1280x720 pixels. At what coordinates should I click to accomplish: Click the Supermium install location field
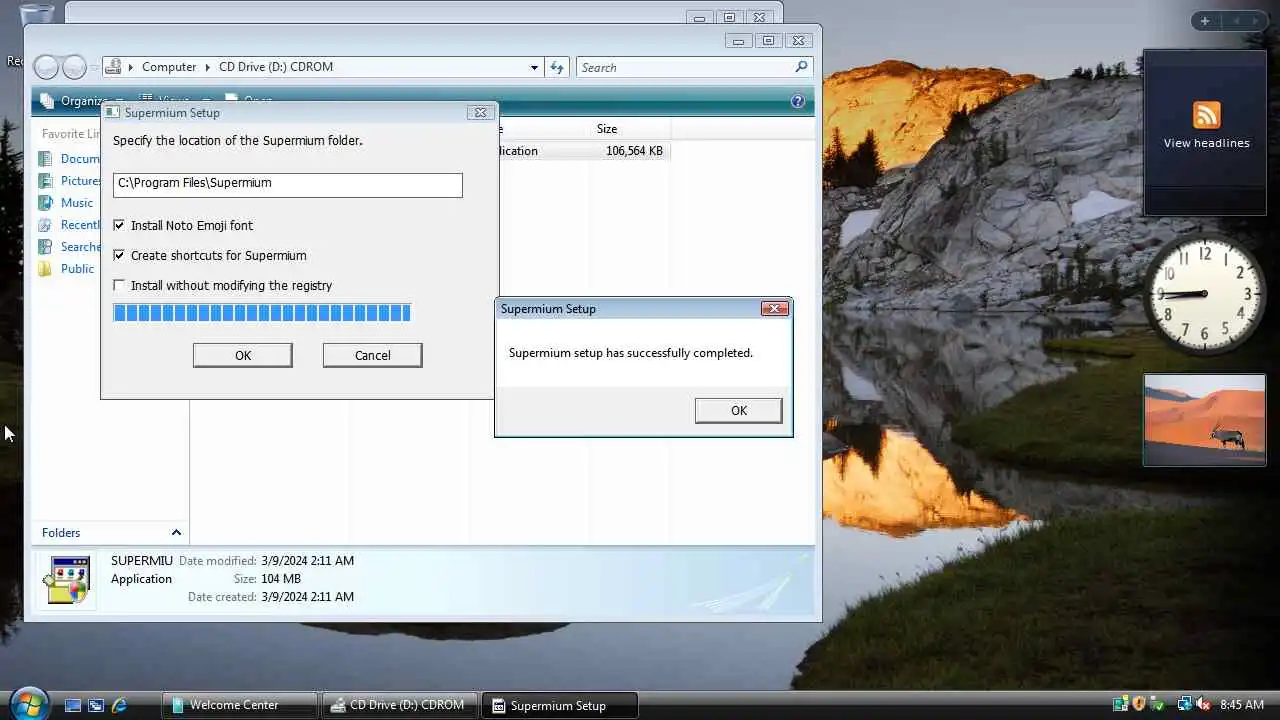pyautogui.click(x=287, y=184)
